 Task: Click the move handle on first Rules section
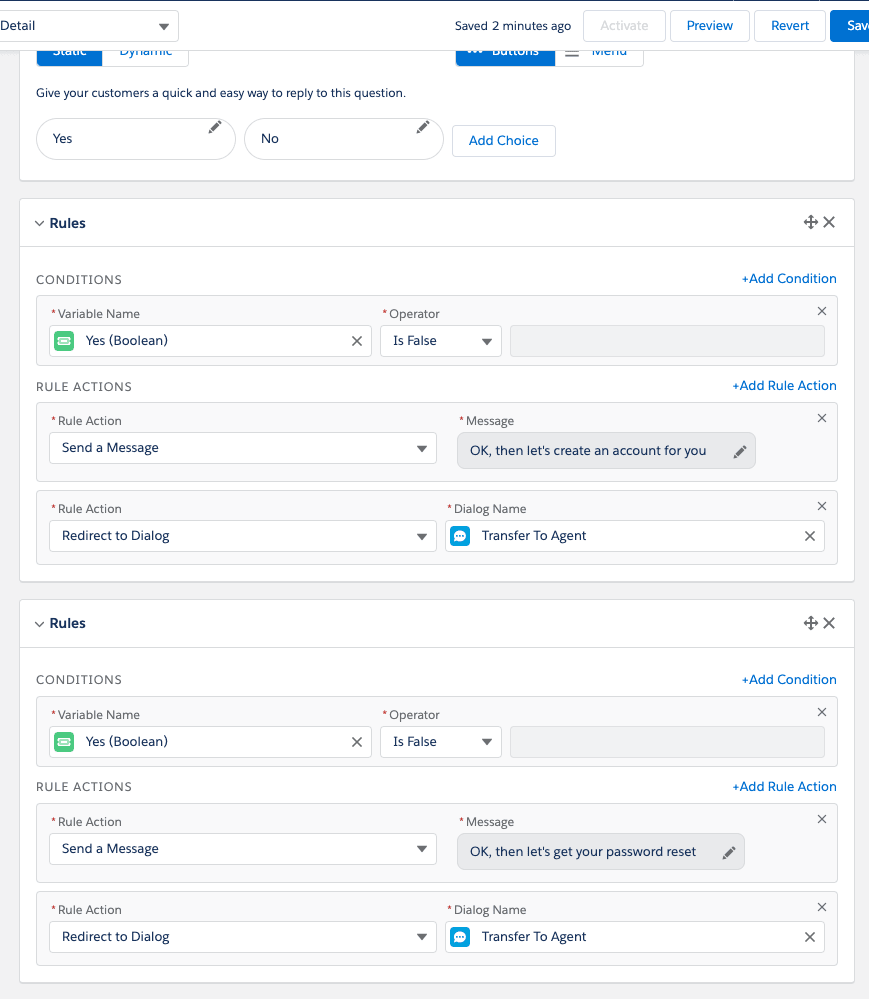[810, 222]
